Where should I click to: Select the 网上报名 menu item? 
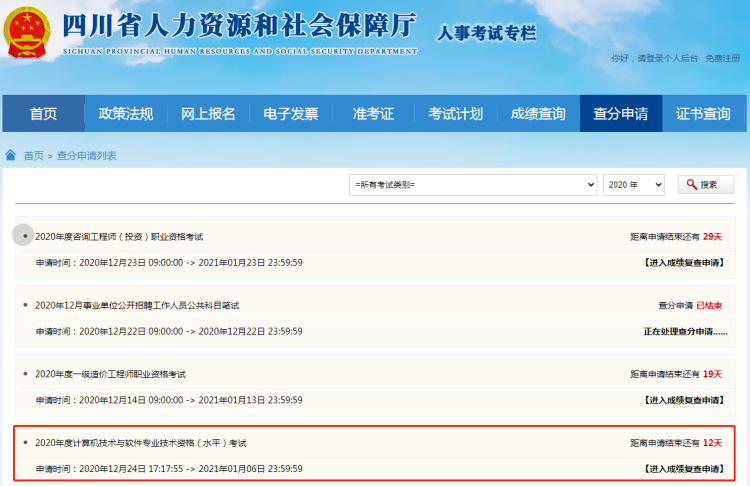tap(208, 113)
